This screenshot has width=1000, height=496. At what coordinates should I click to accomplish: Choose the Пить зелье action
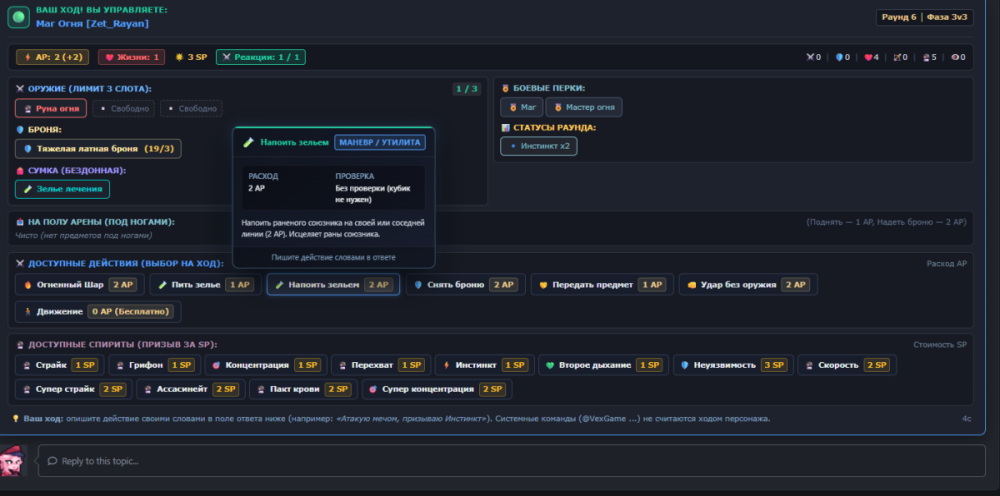[x=202, y=284]
